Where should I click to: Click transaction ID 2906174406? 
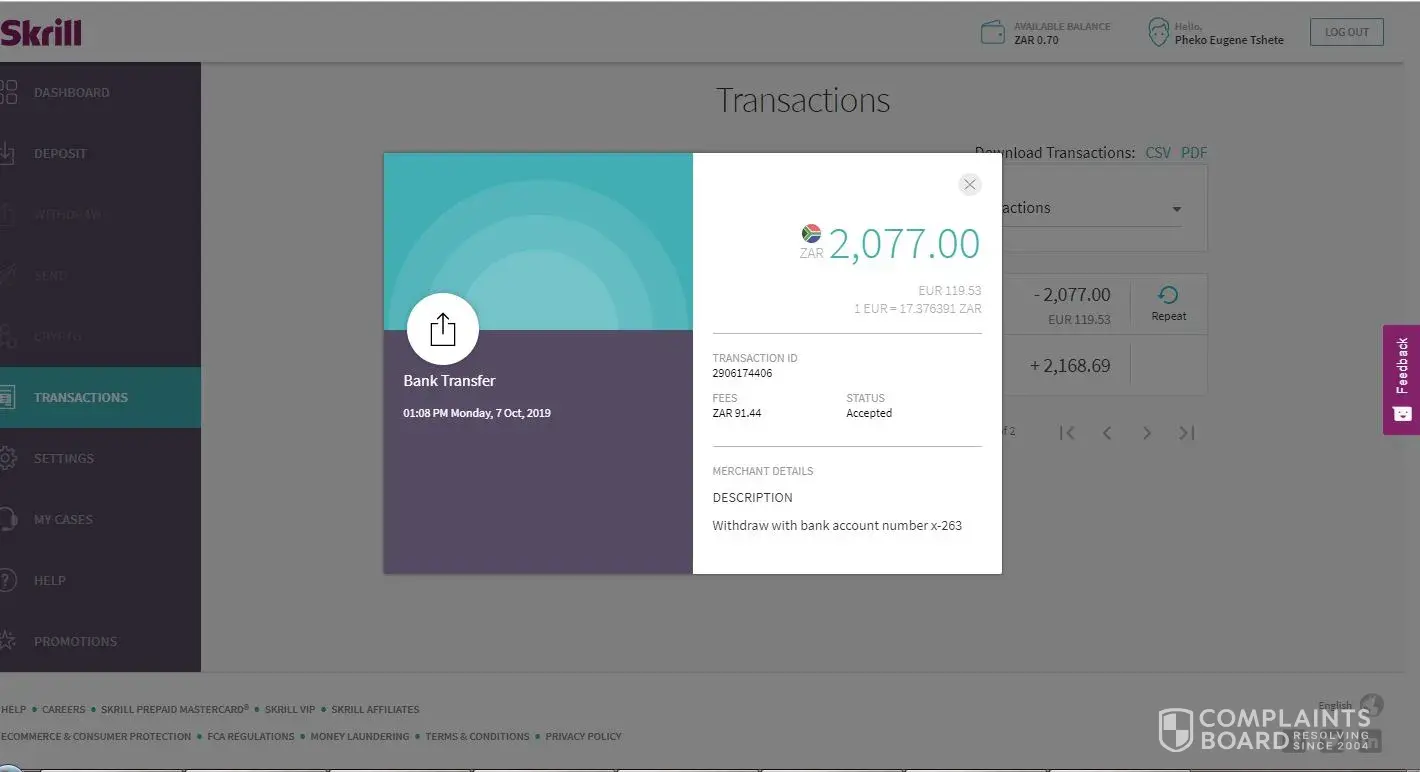742,374
